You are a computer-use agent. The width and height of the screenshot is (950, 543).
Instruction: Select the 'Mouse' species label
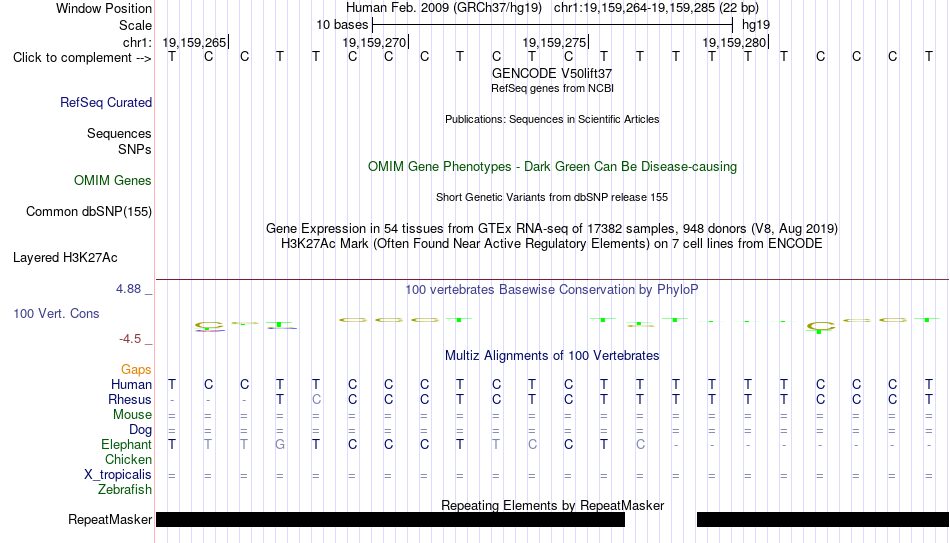click(133, 415)
